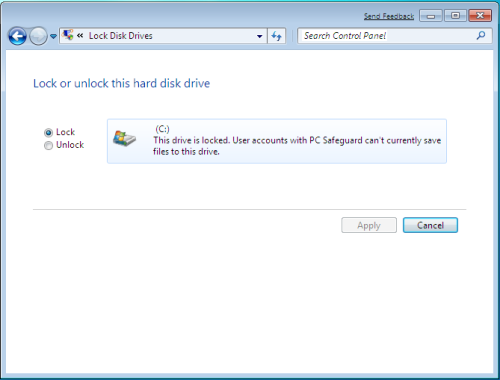Click the 'Lock or unlock this hard disk drive' heading

122,83
